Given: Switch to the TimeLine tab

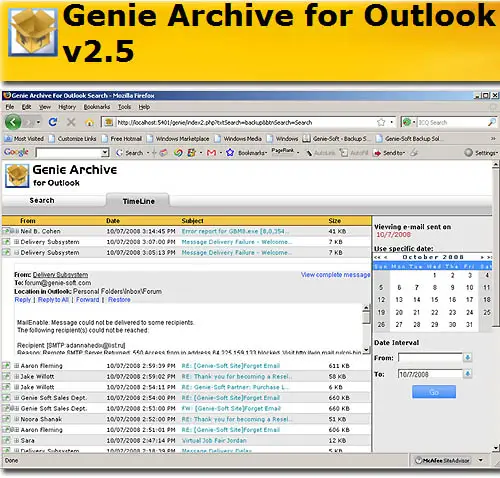Looking at the screenshot, I should coord(138,201).
